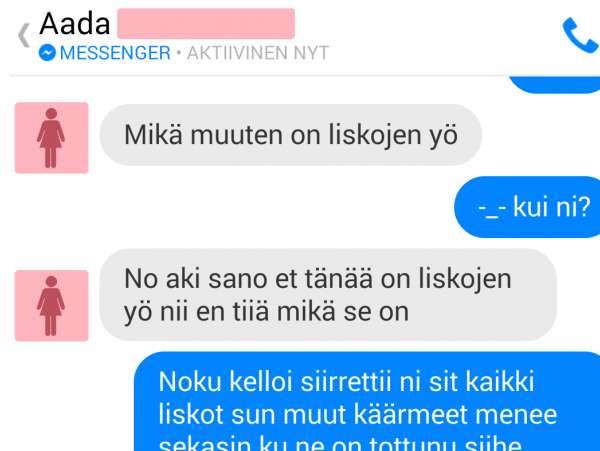The image size is (600, 451).
Task: Start a voice call with the phone icon
Action: 580,35
